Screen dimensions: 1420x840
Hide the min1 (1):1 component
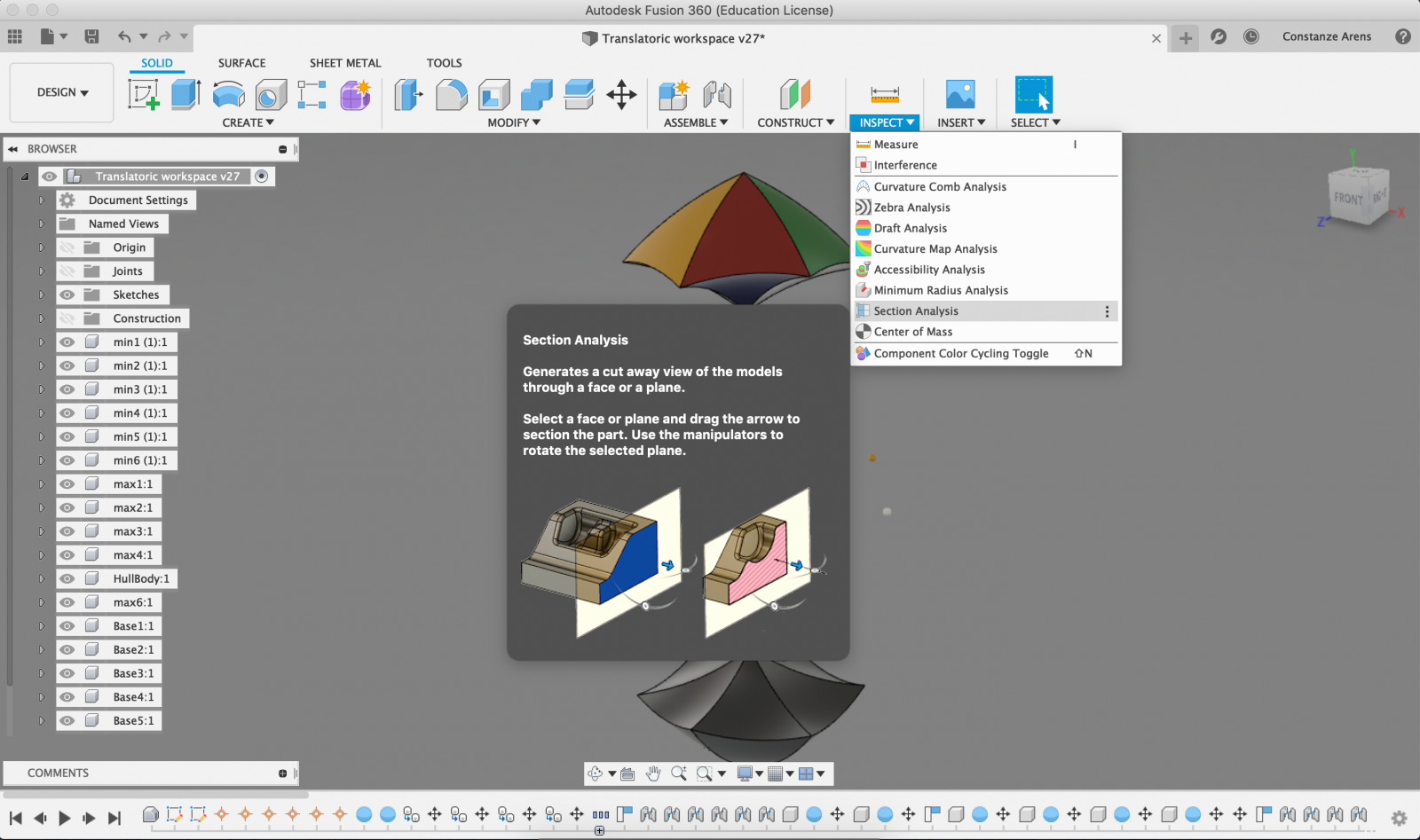[67, 342]
